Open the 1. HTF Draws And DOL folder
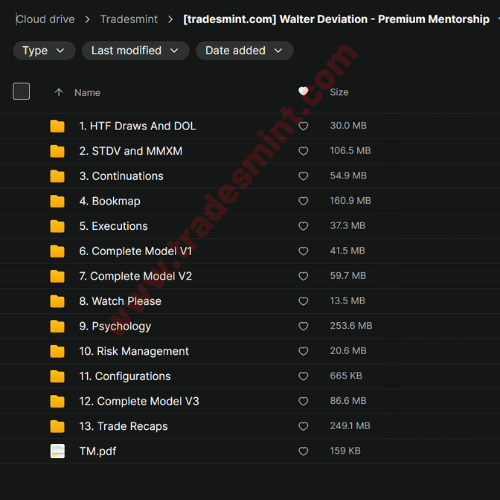 click(137, 126)
